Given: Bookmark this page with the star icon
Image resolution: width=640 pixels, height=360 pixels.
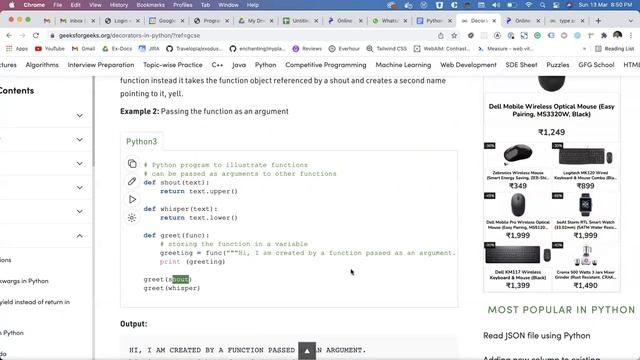Looking at the screenshot, I should (454, 36).
